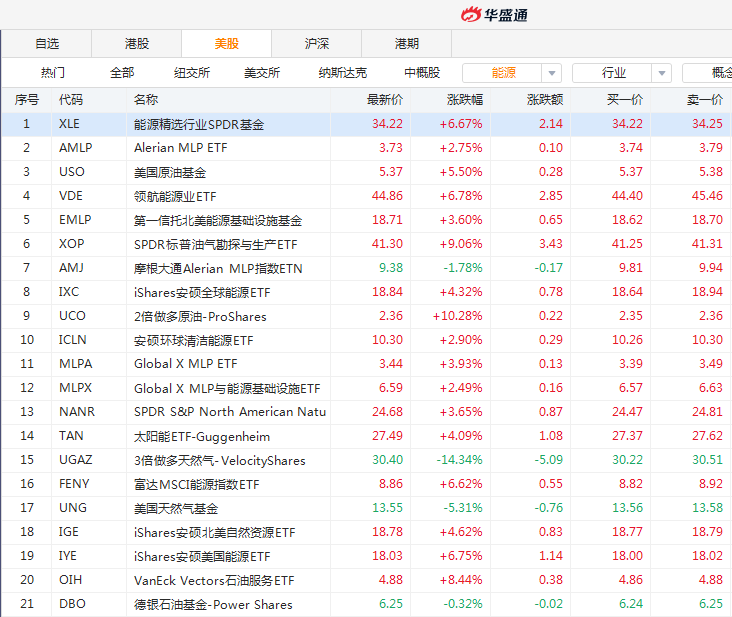Click 能源精选行业SPDR基金 name
The image size is (732, 617).
(x=199, y=125)
